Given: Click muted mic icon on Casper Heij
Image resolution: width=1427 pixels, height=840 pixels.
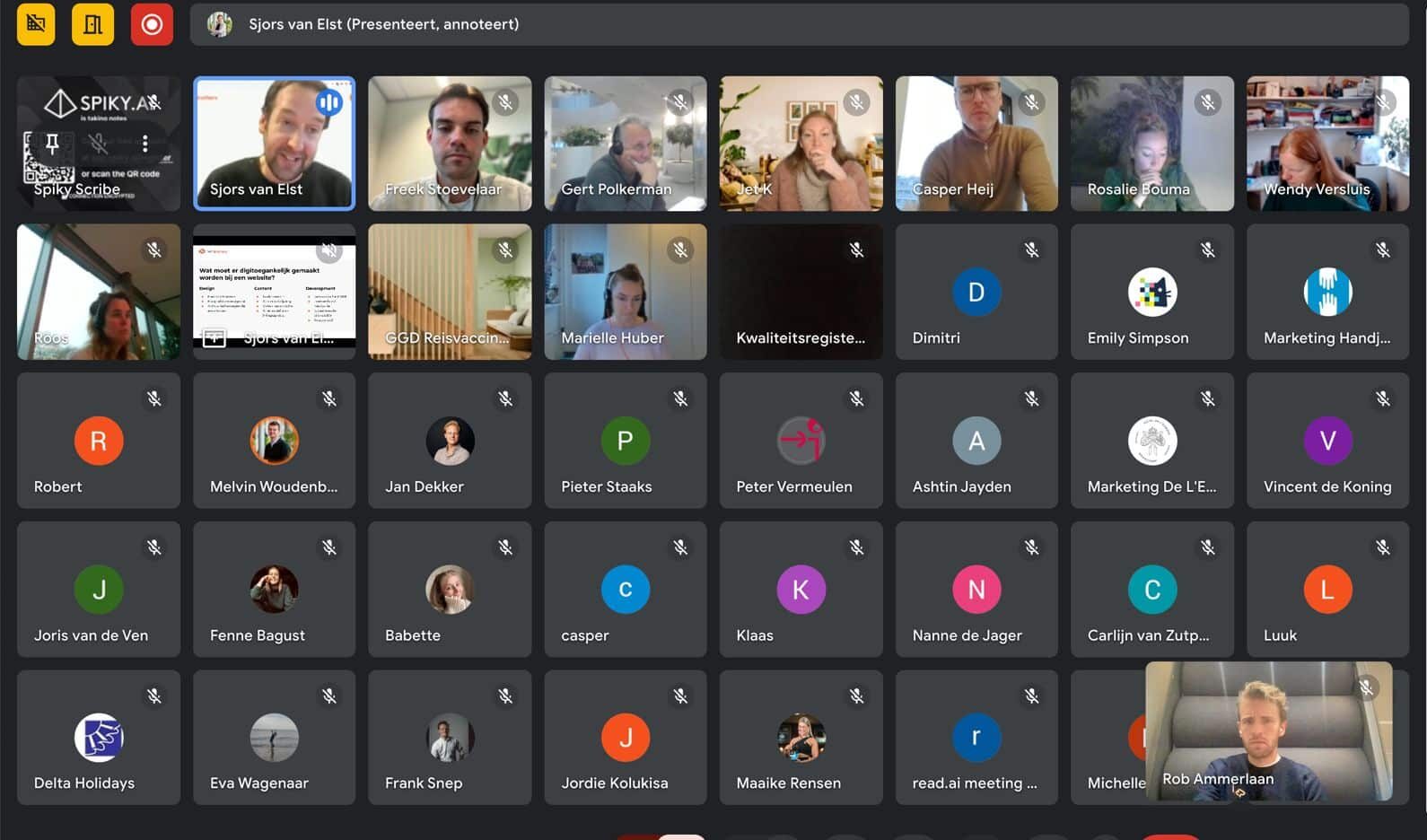Looking at the screenshot, I should coord(1032,102).
